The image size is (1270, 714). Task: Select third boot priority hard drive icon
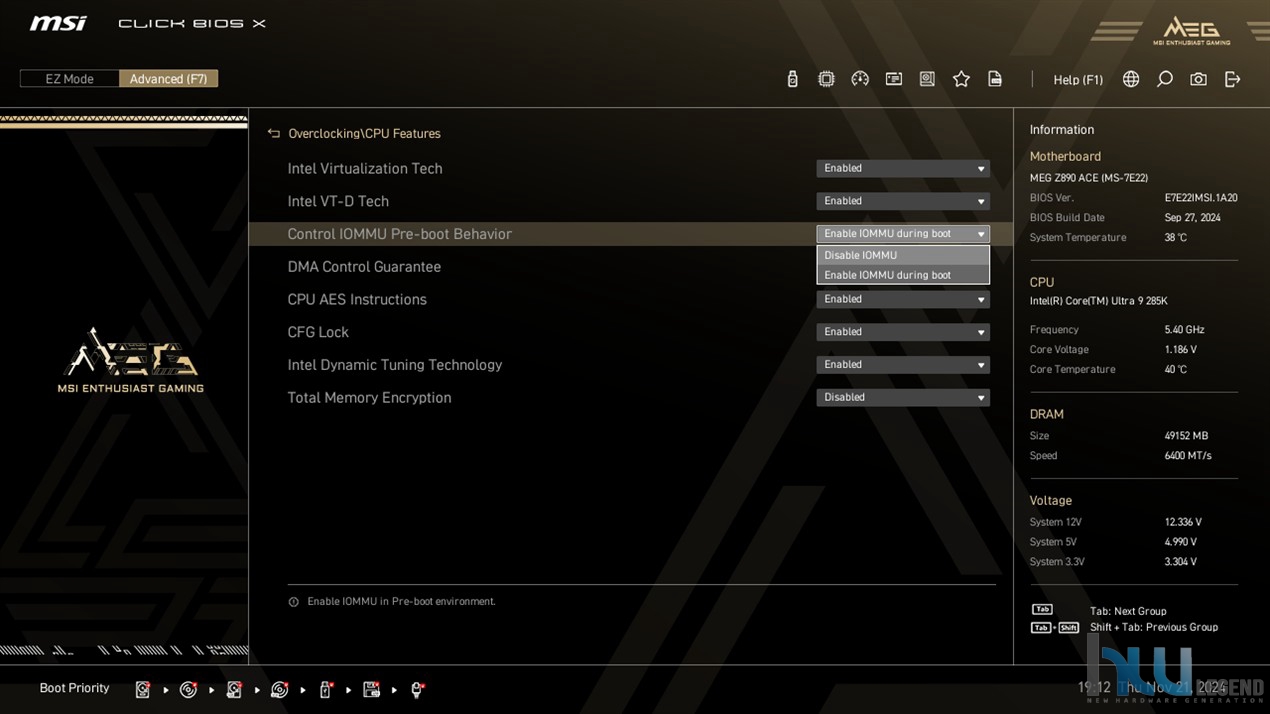(234, 689)
